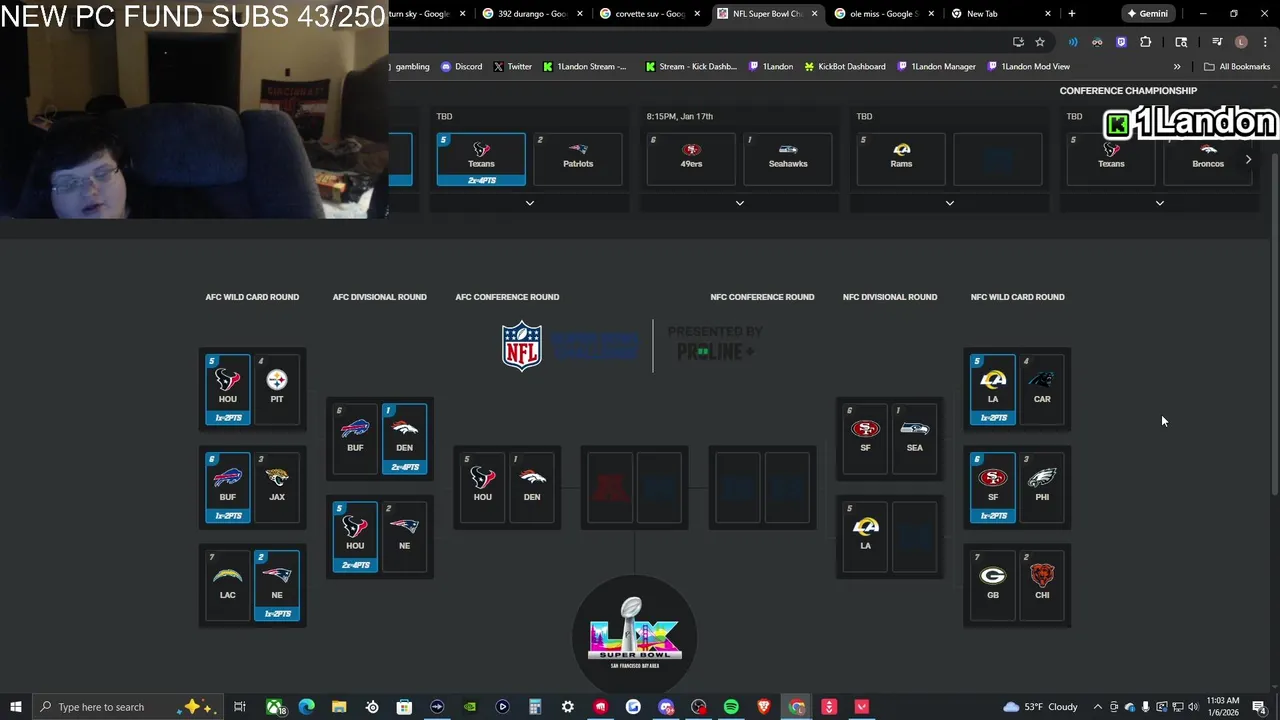Image resolution: width=1280 pixels, height=720 pixels.
Task: Select PIT in AFC wild card bracket
Action: [x=277, y=389]
